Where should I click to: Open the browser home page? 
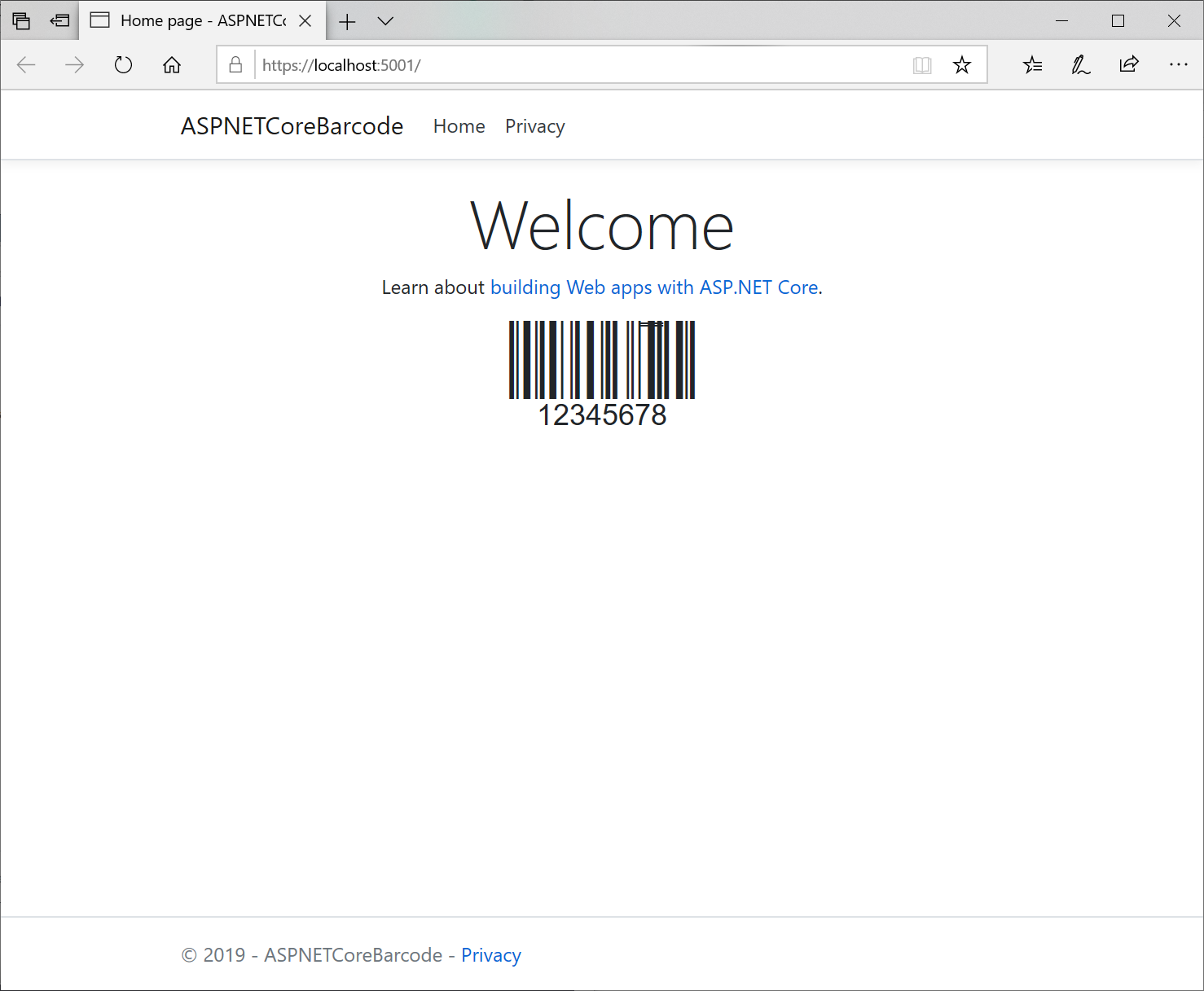(171, 65)
